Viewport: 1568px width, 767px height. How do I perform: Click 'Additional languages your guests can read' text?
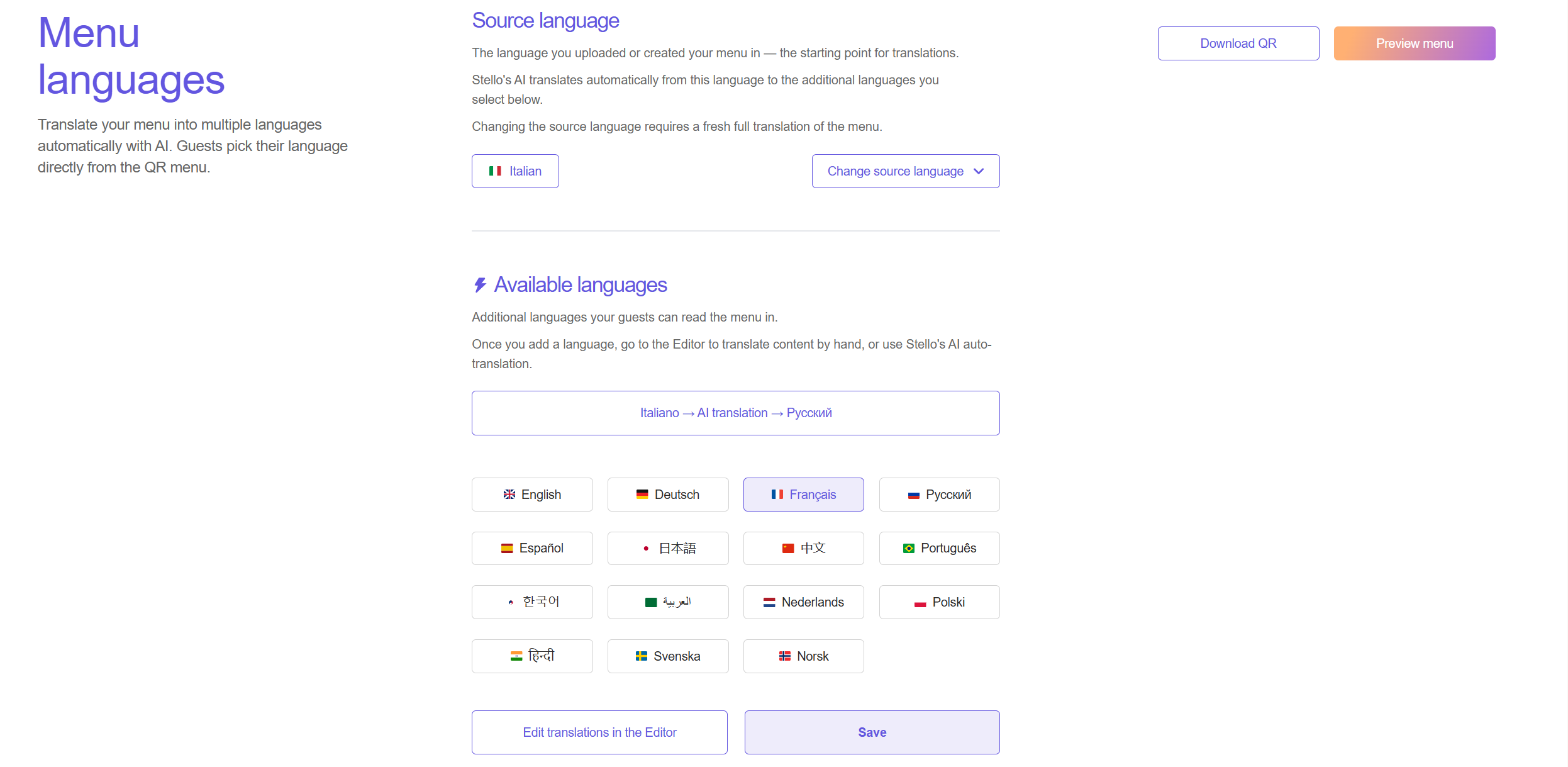coord(625,317)
